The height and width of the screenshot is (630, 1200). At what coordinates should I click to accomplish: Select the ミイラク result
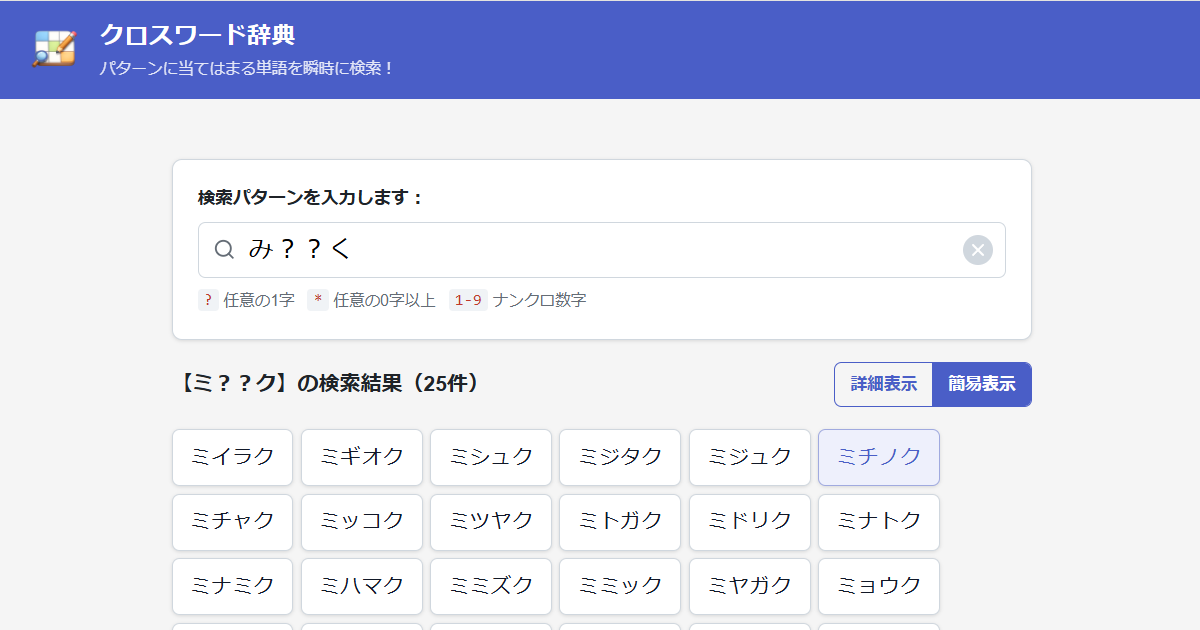pos(232,457)
